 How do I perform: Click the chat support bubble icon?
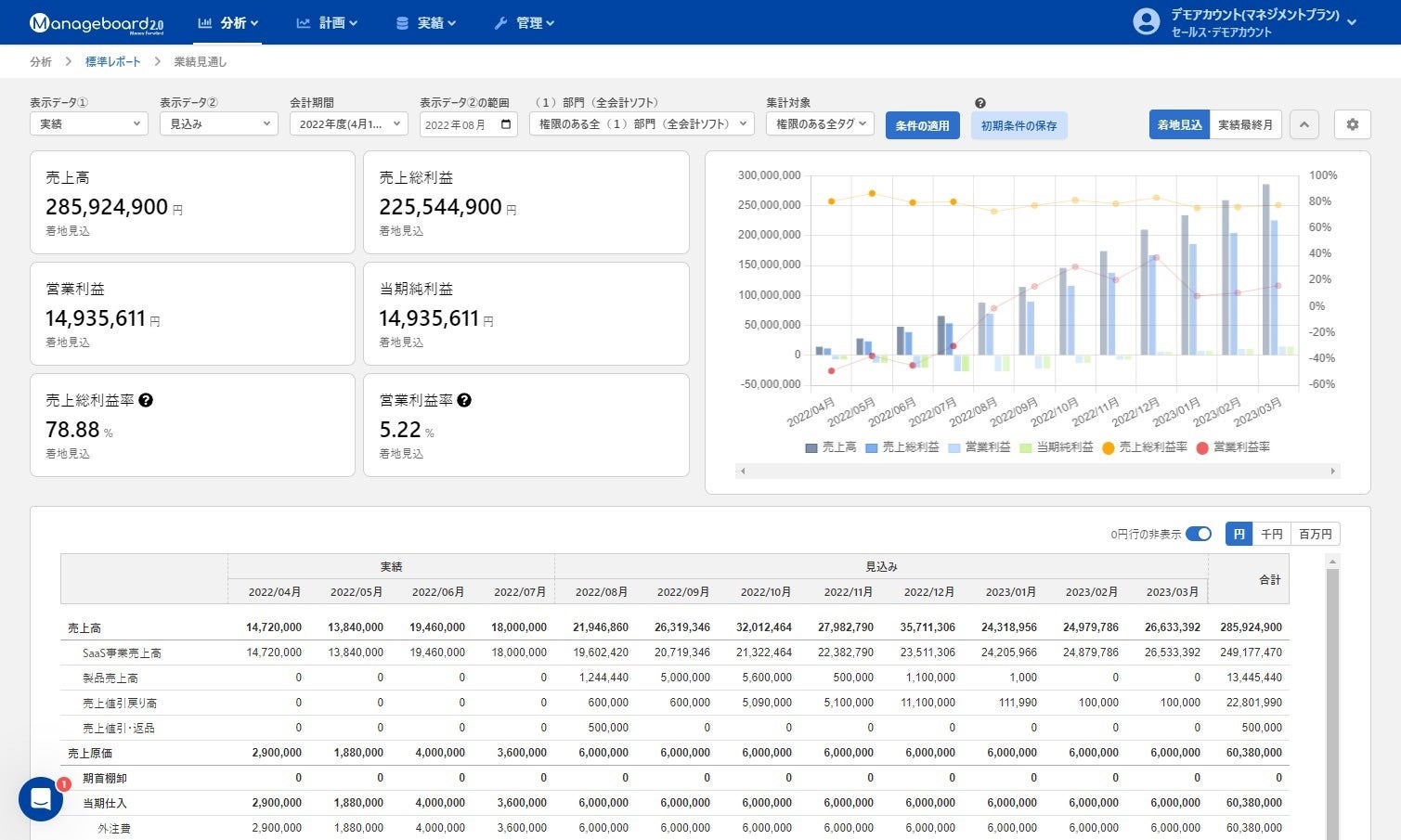tap(41, 798)
